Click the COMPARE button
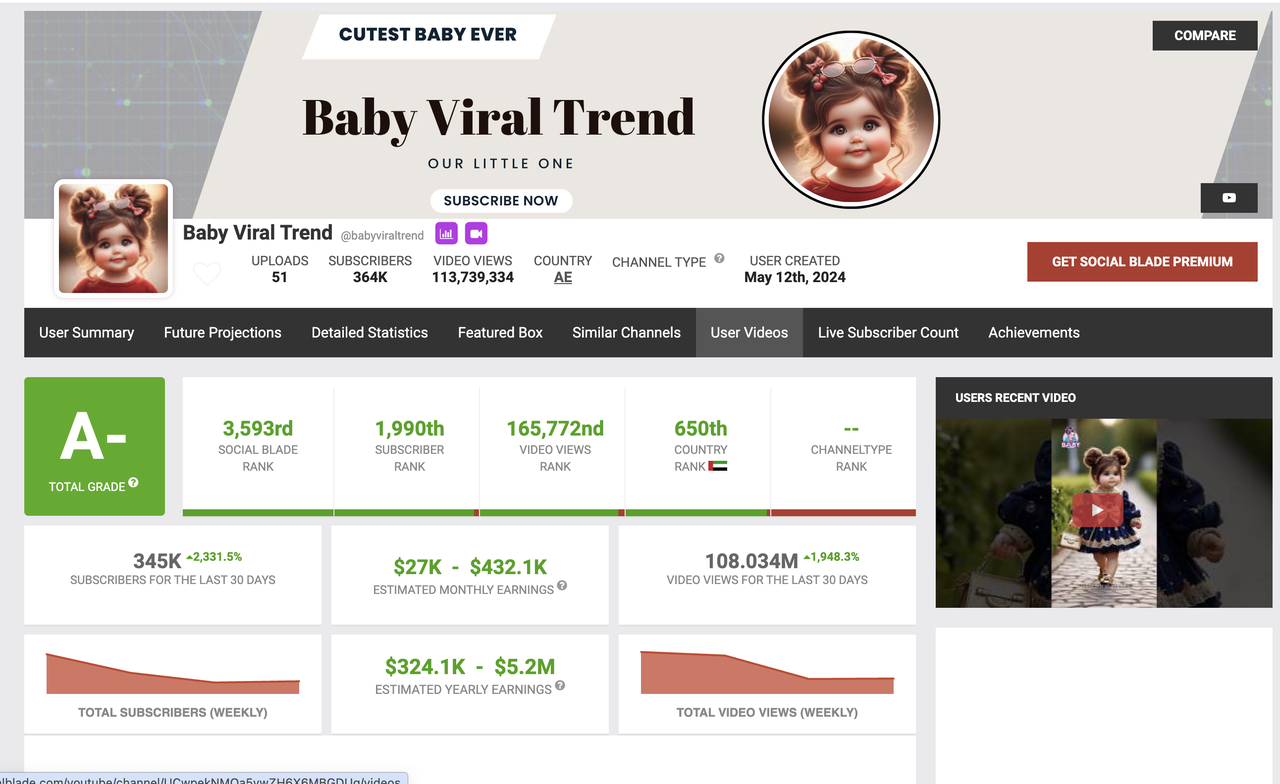Image resolution: width=1280 pixels, height=784 pixels. click(1205, 35)
